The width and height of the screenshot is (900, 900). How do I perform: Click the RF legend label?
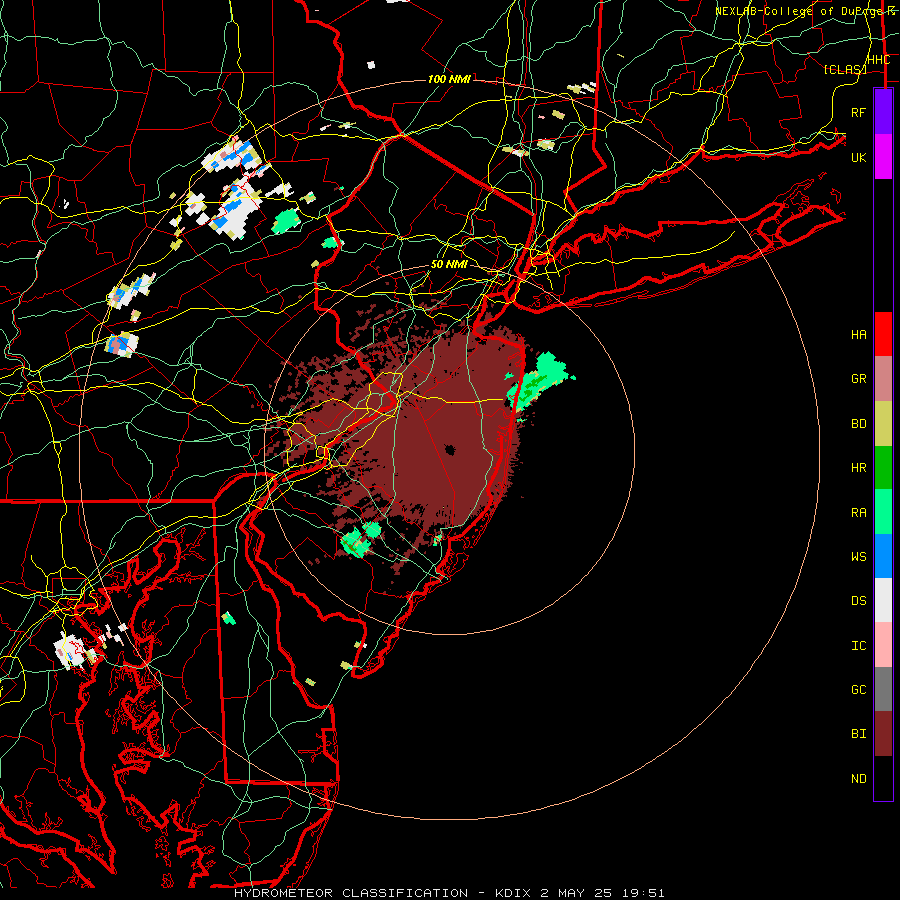coord(858,112)
